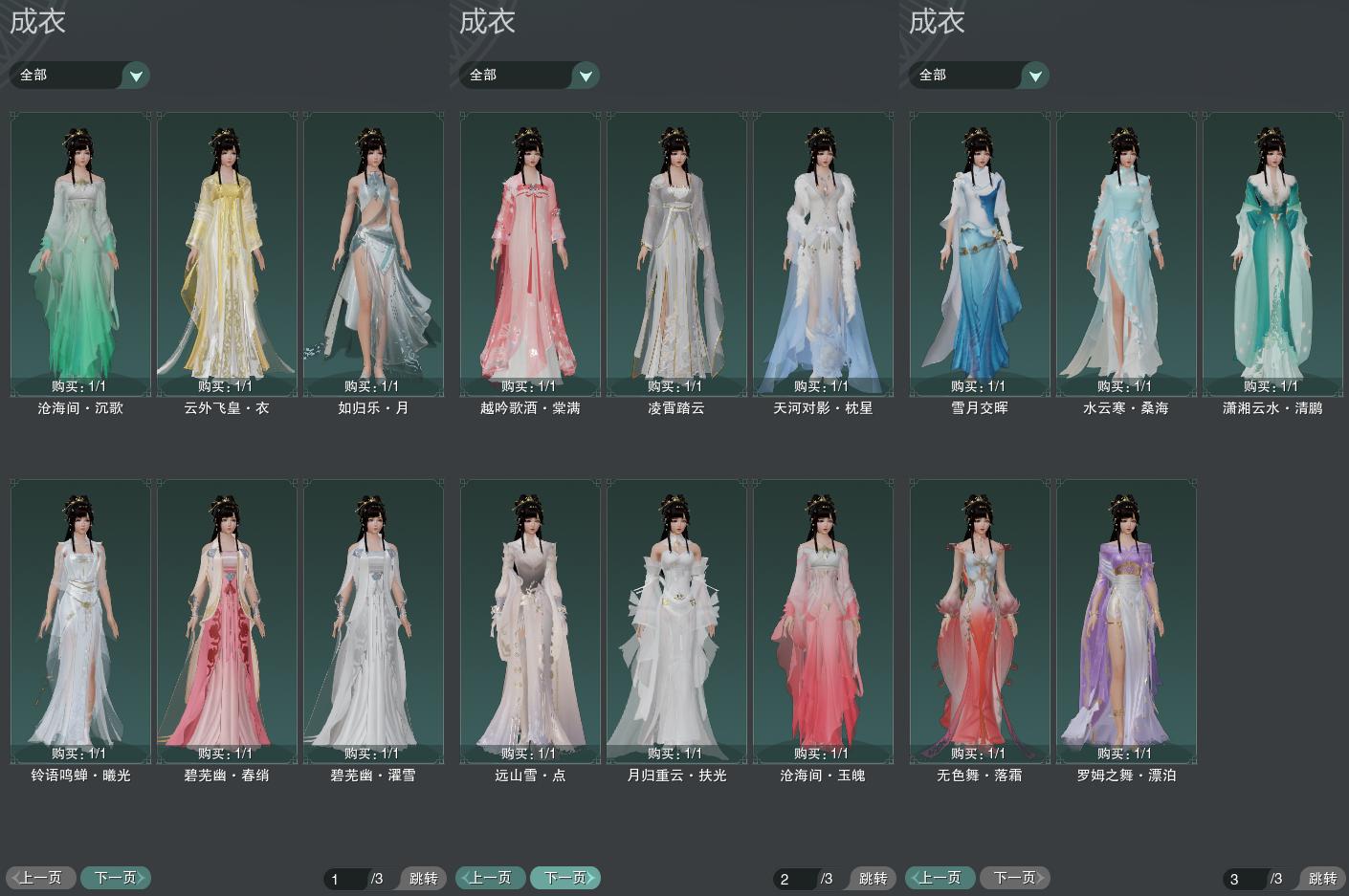This screenshot has height=896, width=1349.
Task: Click 下一页 on the page 3 panel
Action: tap(1015, 878)
